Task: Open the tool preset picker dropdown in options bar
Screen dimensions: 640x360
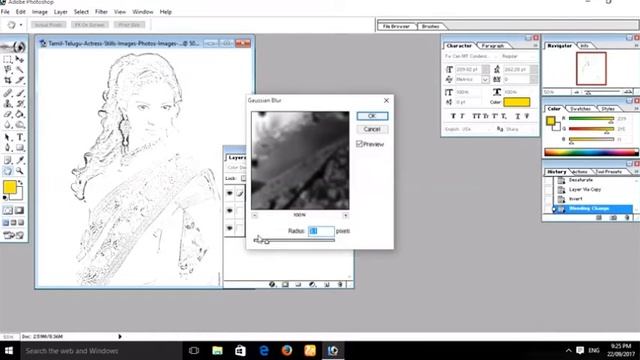Action: 21,25
